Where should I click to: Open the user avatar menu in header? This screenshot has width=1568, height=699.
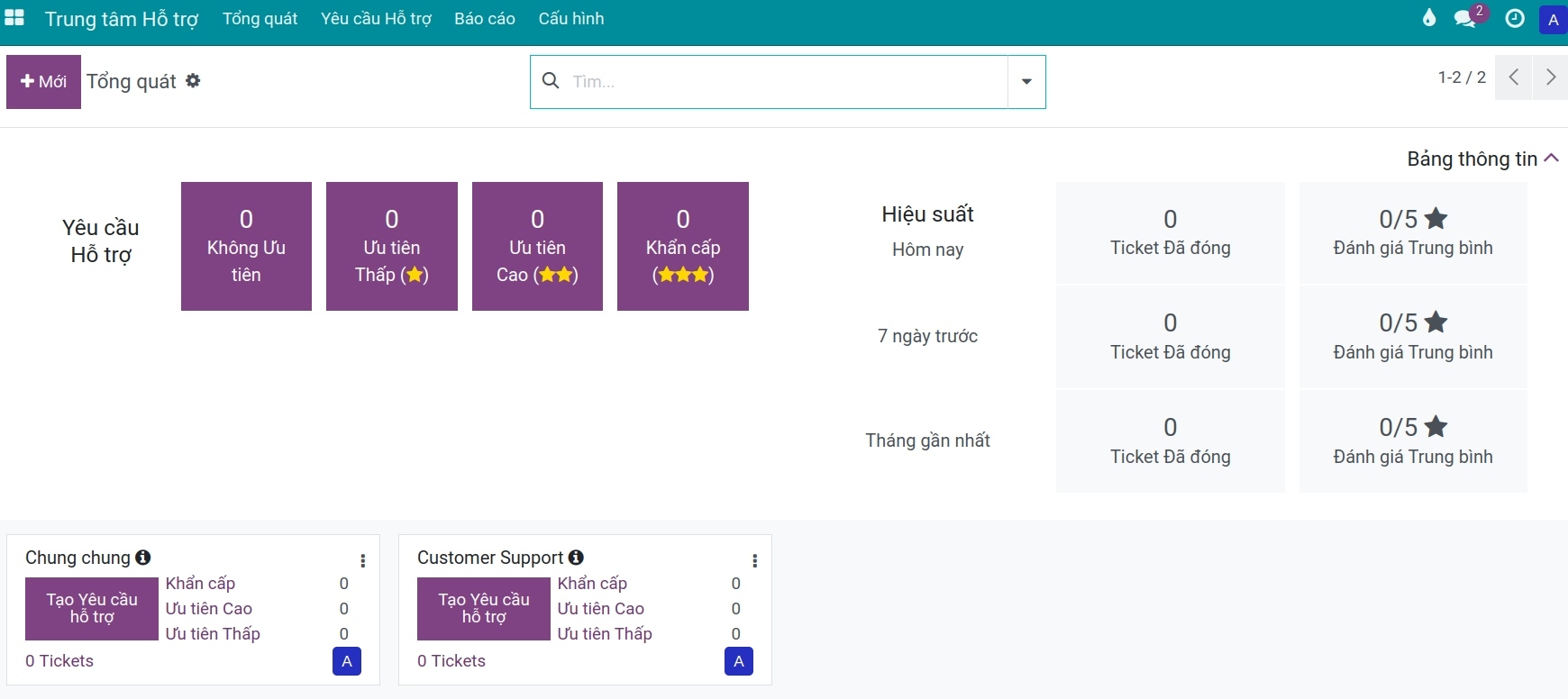click(x=1553, y=20)
